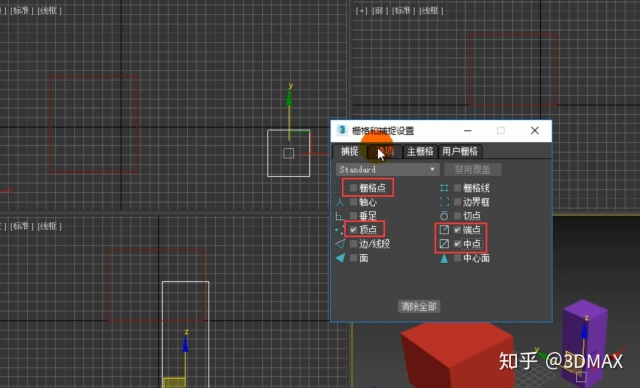This screenshot has height=388, width=640.
Task: Click the 清除全部 button
Action: coord(419,306)
